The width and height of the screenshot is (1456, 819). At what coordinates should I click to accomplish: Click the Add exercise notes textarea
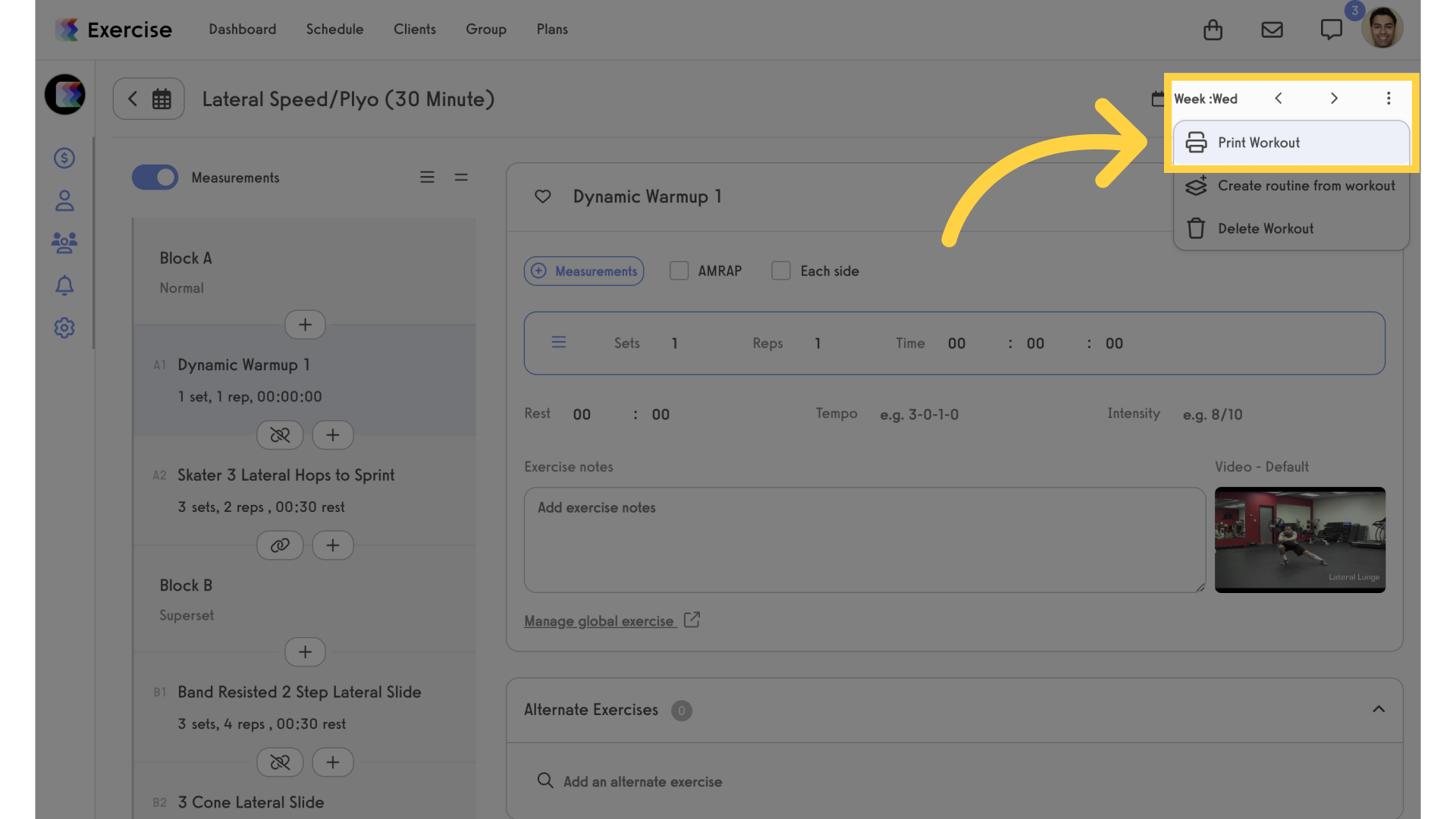(864, 540)
